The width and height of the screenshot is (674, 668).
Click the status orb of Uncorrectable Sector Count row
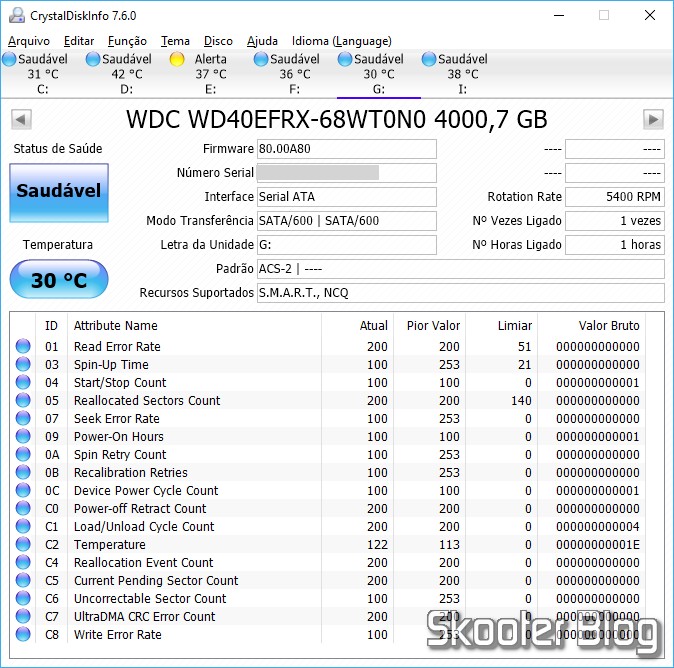pyautogui.click(x=23, y=599)
